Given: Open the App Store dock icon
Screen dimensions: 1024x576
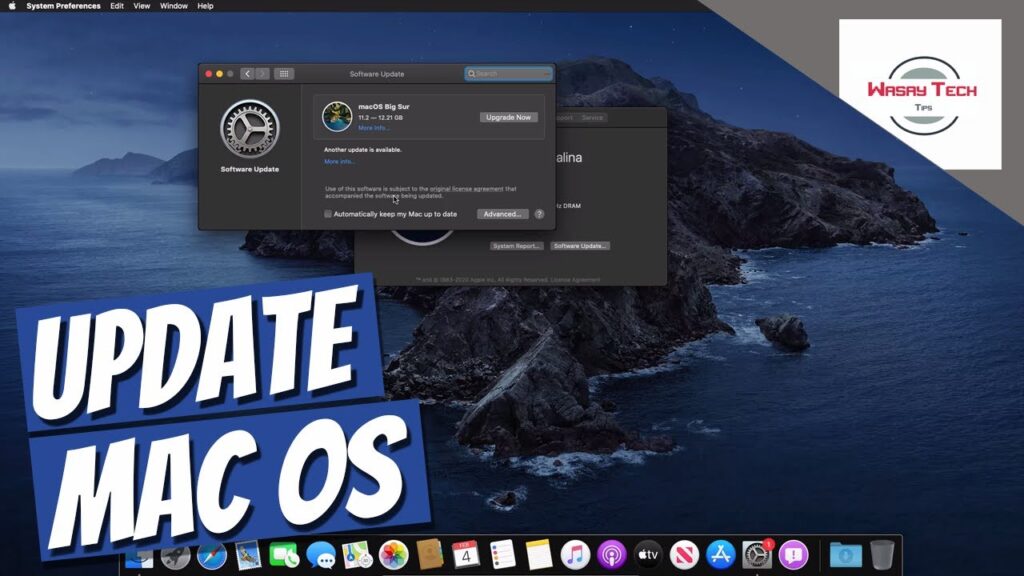Looking at the screenshot, I should (x=720, y=555).
